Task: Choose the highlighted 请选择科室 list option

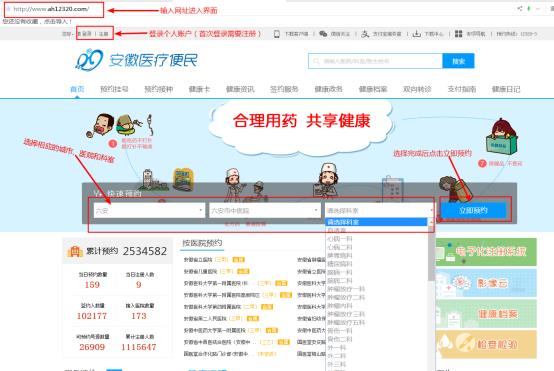Action: pos(376,222)
